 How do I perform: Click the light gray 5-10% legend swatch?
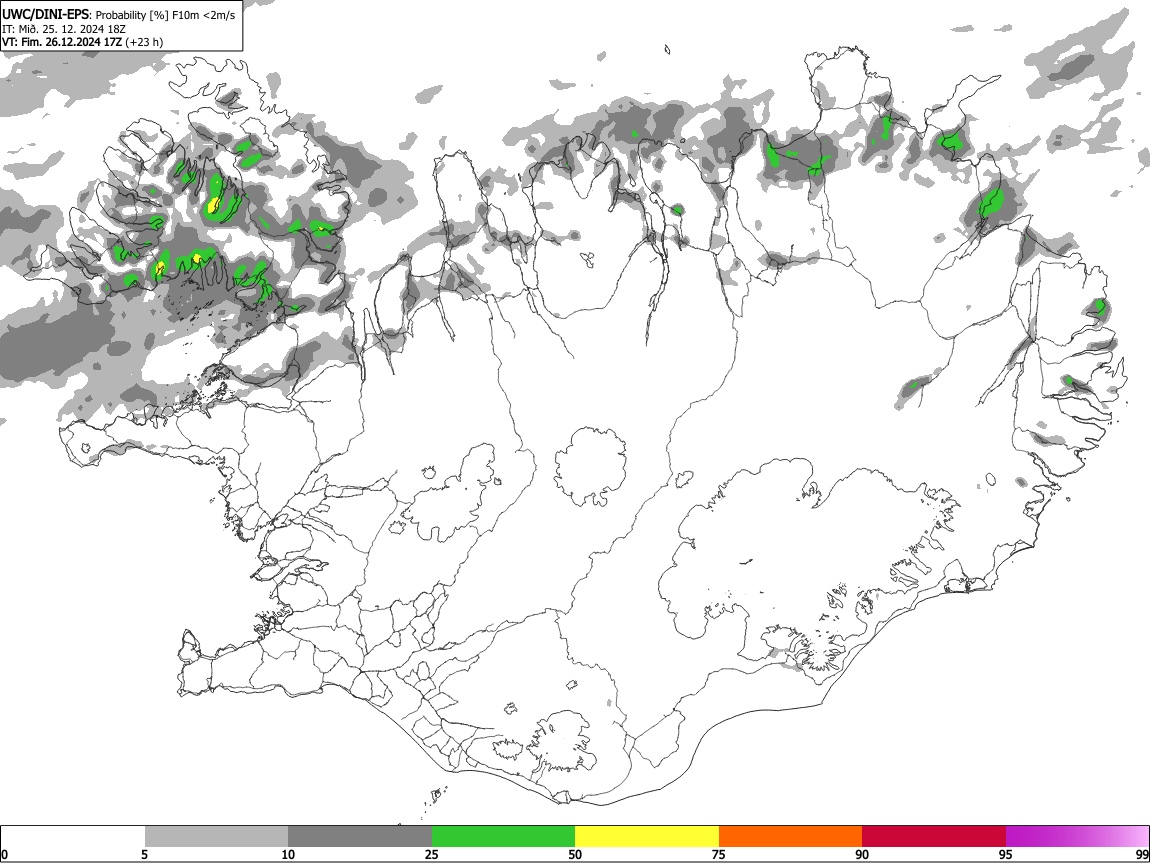point(216,837)
